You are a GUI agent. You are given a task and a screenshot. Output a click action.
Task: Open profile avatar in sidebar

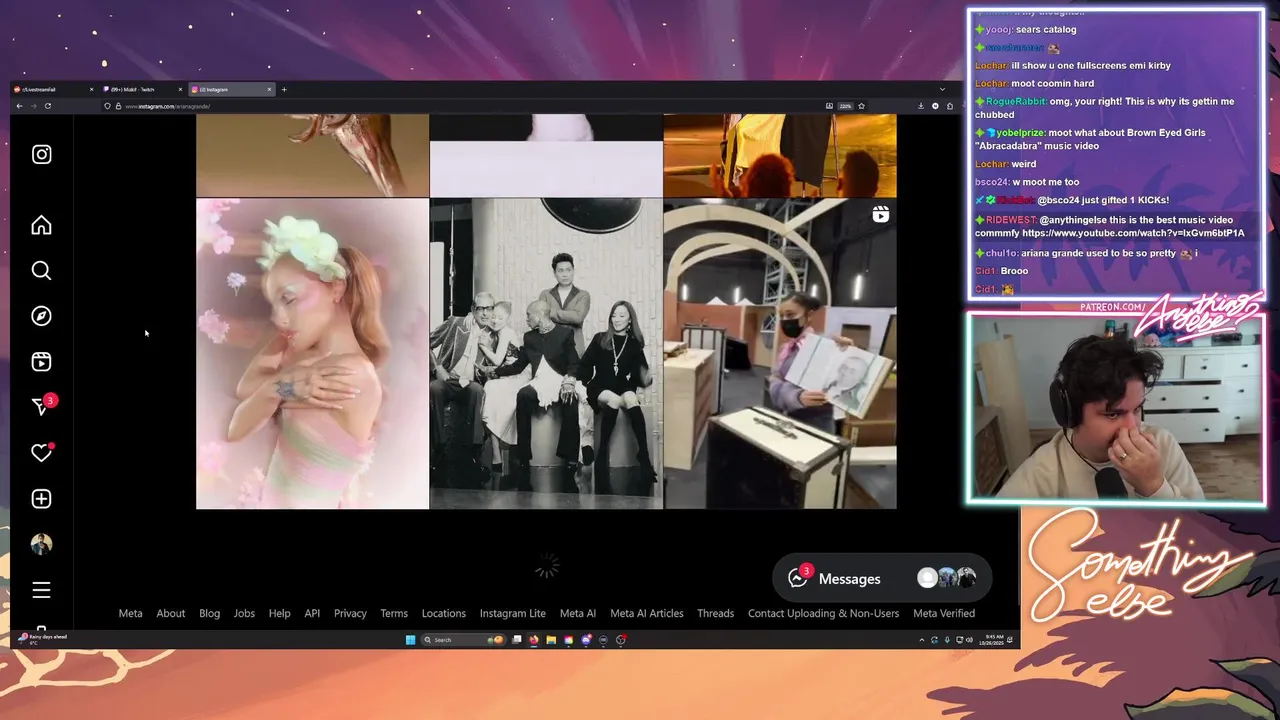[41, 544]
